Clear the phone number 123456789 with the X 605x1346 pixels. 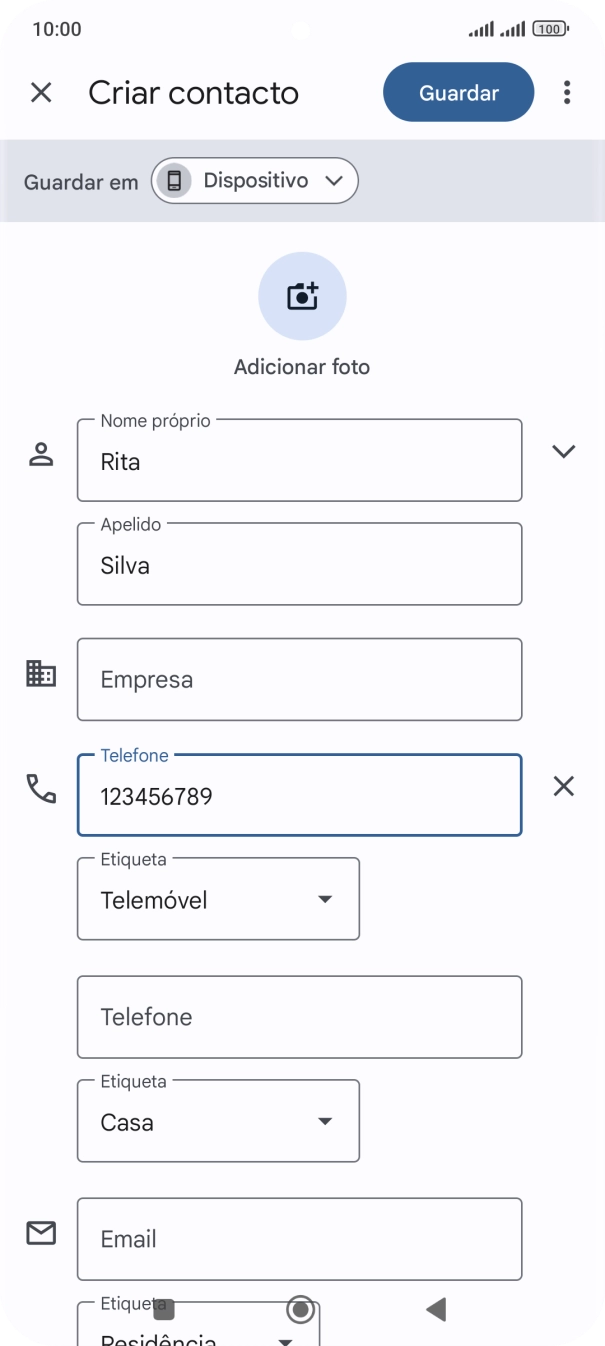pyautogui.click(x=564, y=787)
